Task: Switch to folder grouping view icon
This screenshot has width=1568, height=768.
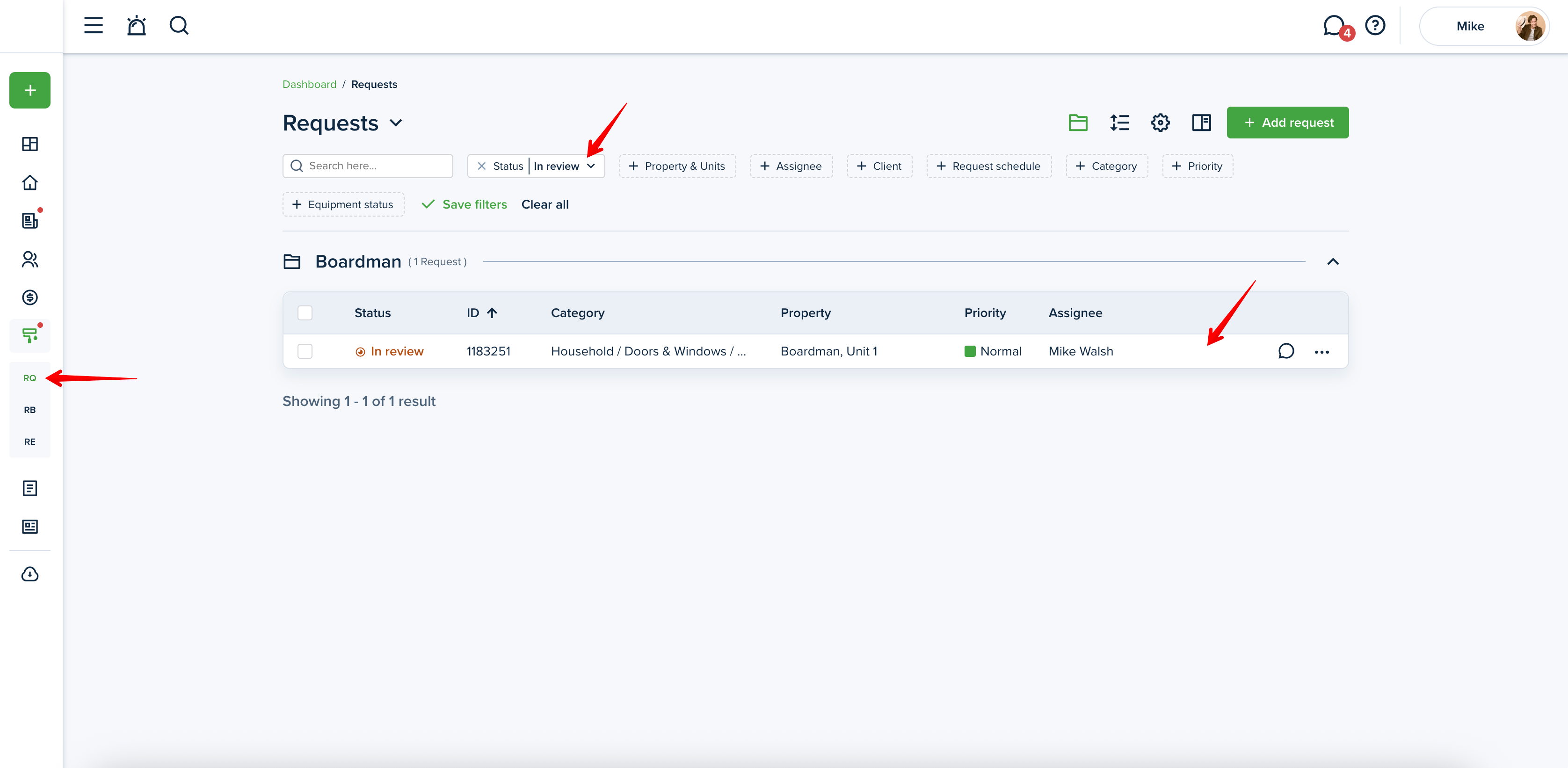Action: click(1078, 123)
